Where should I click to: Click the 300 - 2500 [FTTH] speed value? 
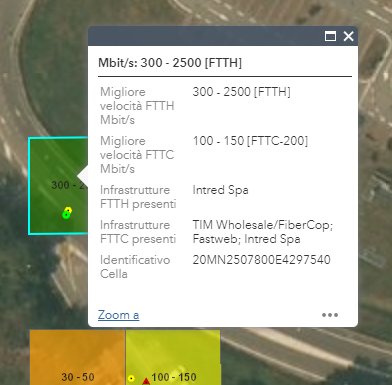pos(241,92)
